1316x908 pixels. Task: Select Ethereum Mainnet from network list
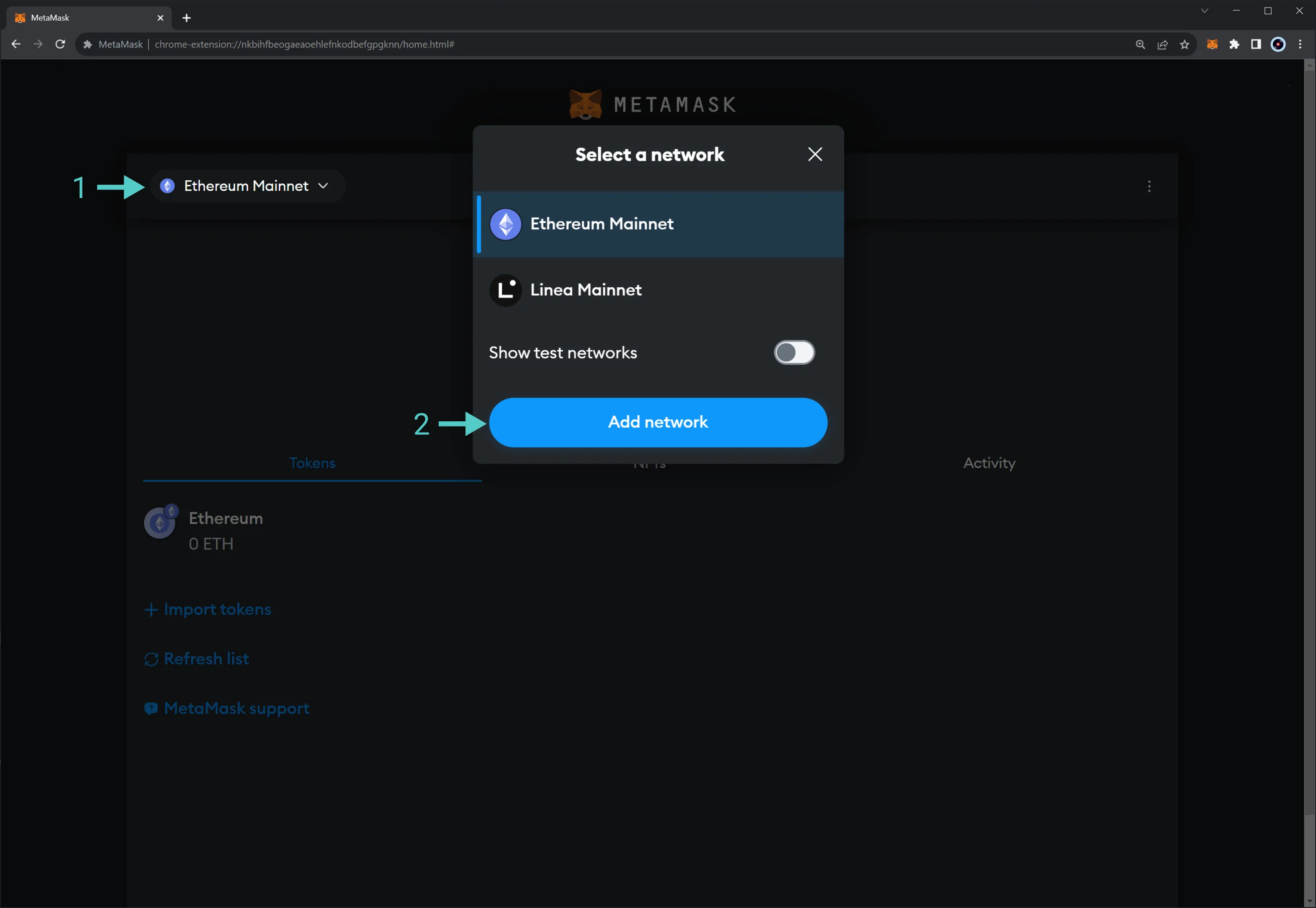tap(659, 224)
